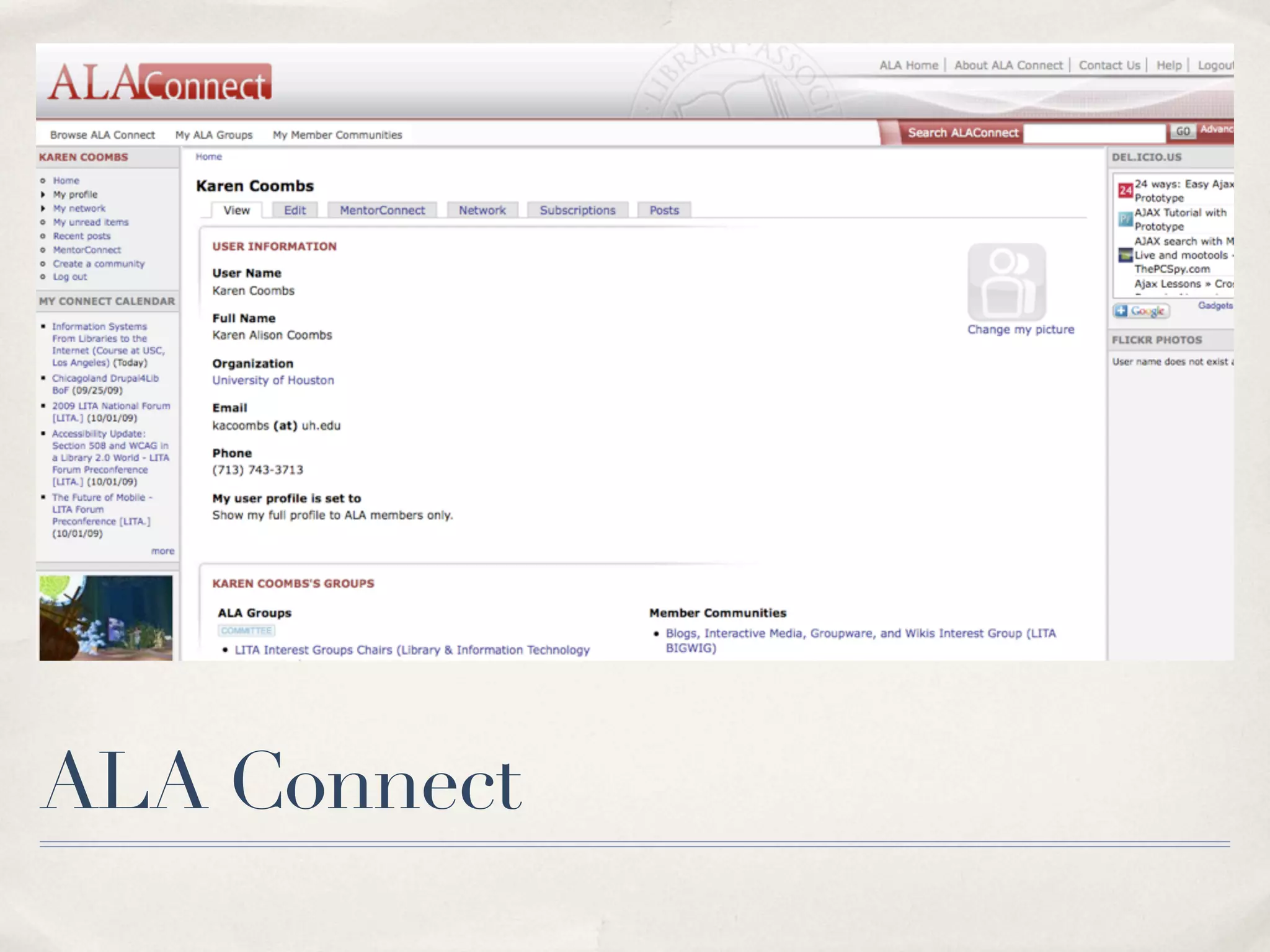This screenshot has width=1270, height=952.
Task: Open the Network tab
Action: click(482, 210)
